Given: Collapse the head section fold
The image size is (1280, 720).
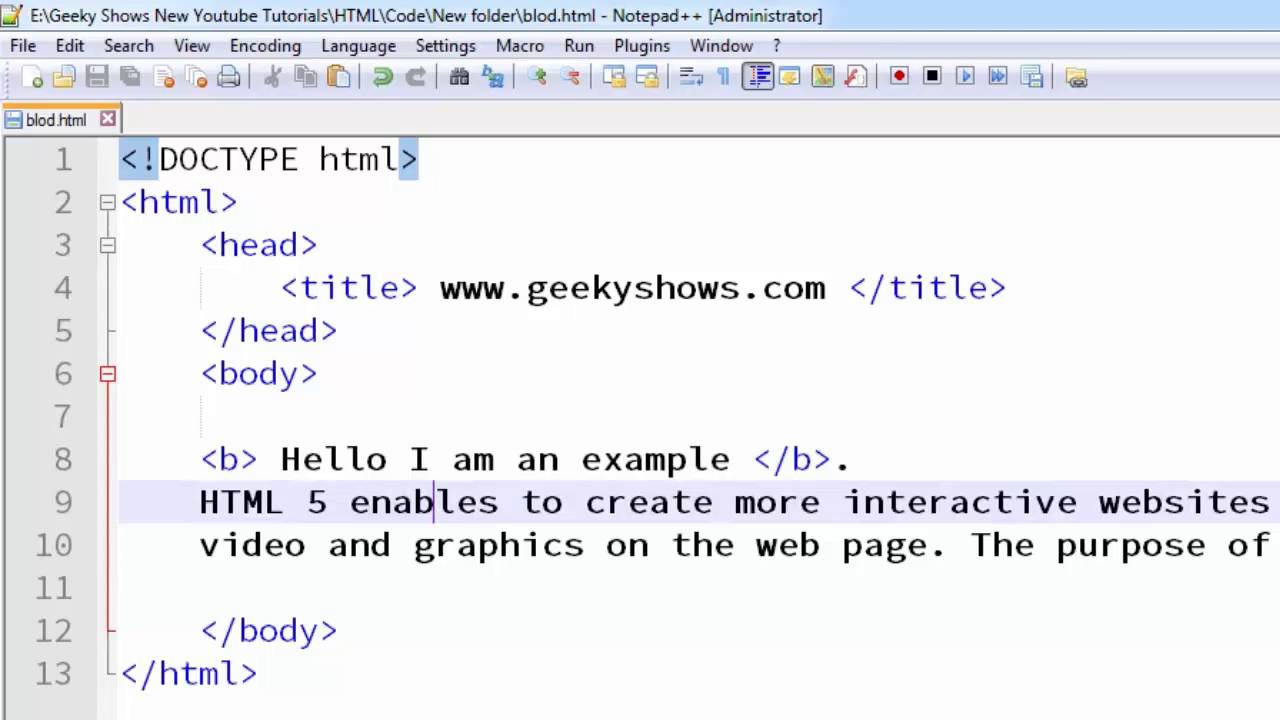Looking at the screenshot, I should 108,245.
